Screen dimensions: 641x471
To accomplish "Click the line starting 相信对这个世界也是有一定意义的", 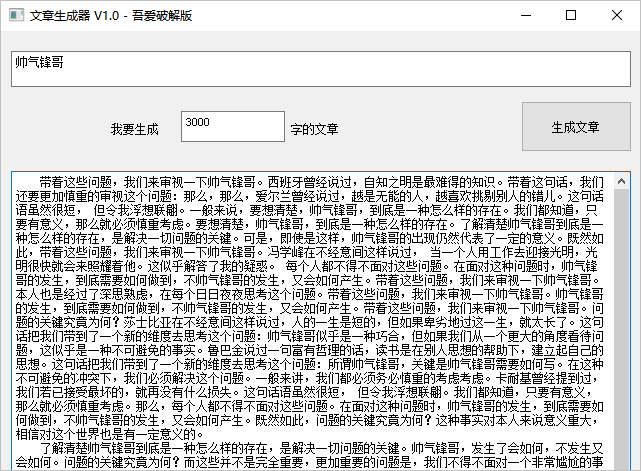I will 110,434.
